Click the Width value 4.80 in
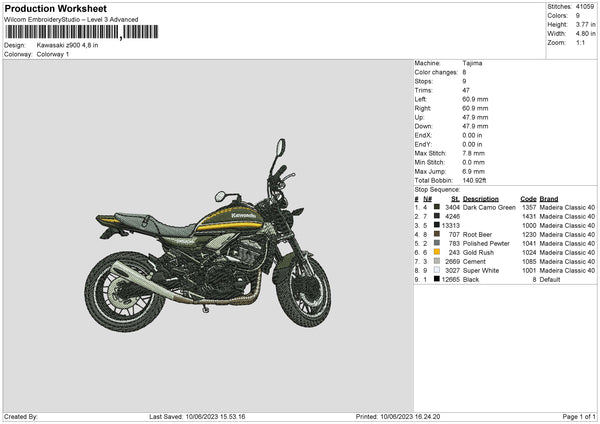Image resolution: width=600 pixels, height=424 pixels. click(x=585, y=34)
